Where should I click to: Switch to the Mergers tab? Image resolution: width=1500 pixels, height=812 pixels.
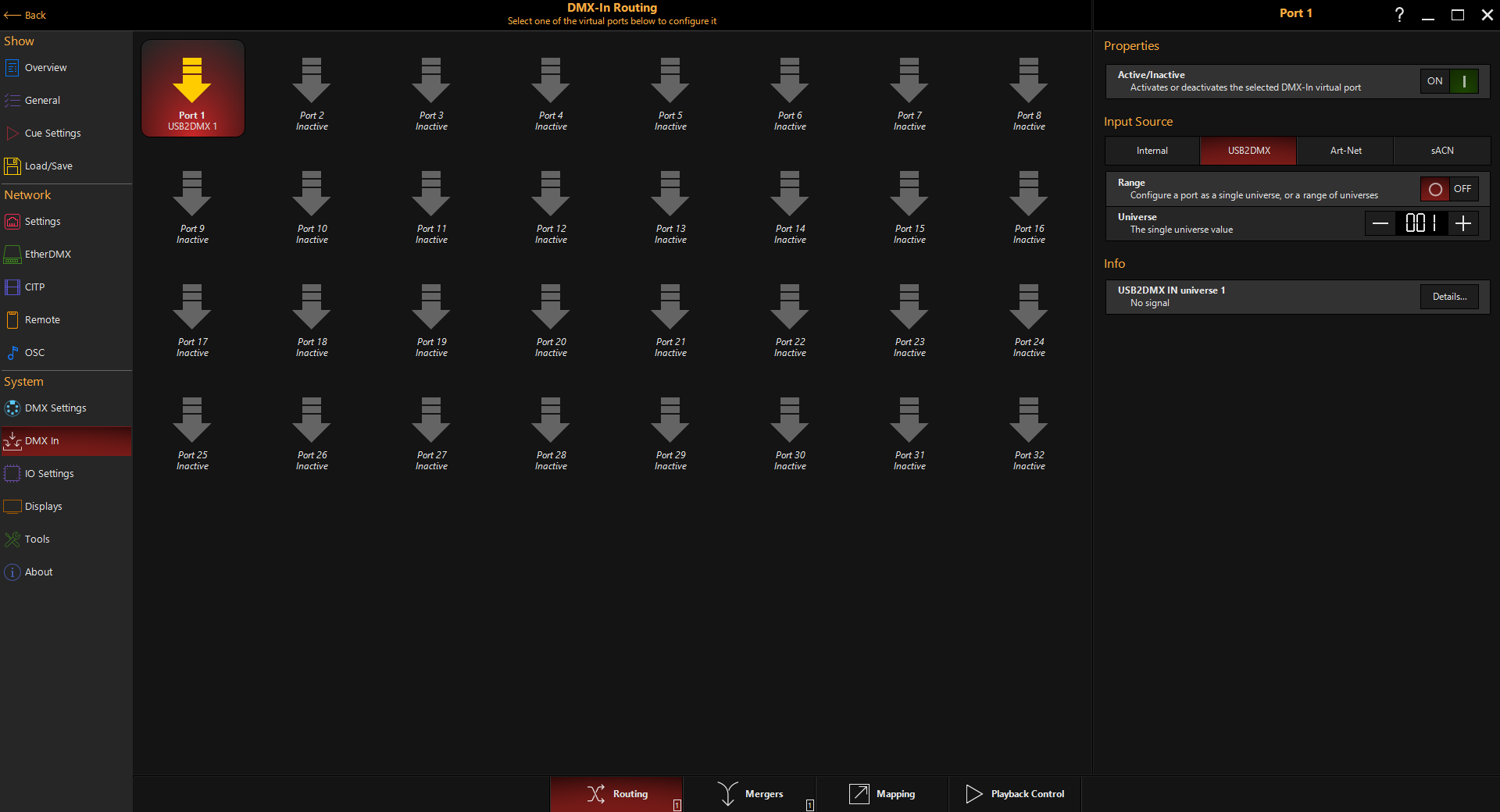tap(750, 794)
